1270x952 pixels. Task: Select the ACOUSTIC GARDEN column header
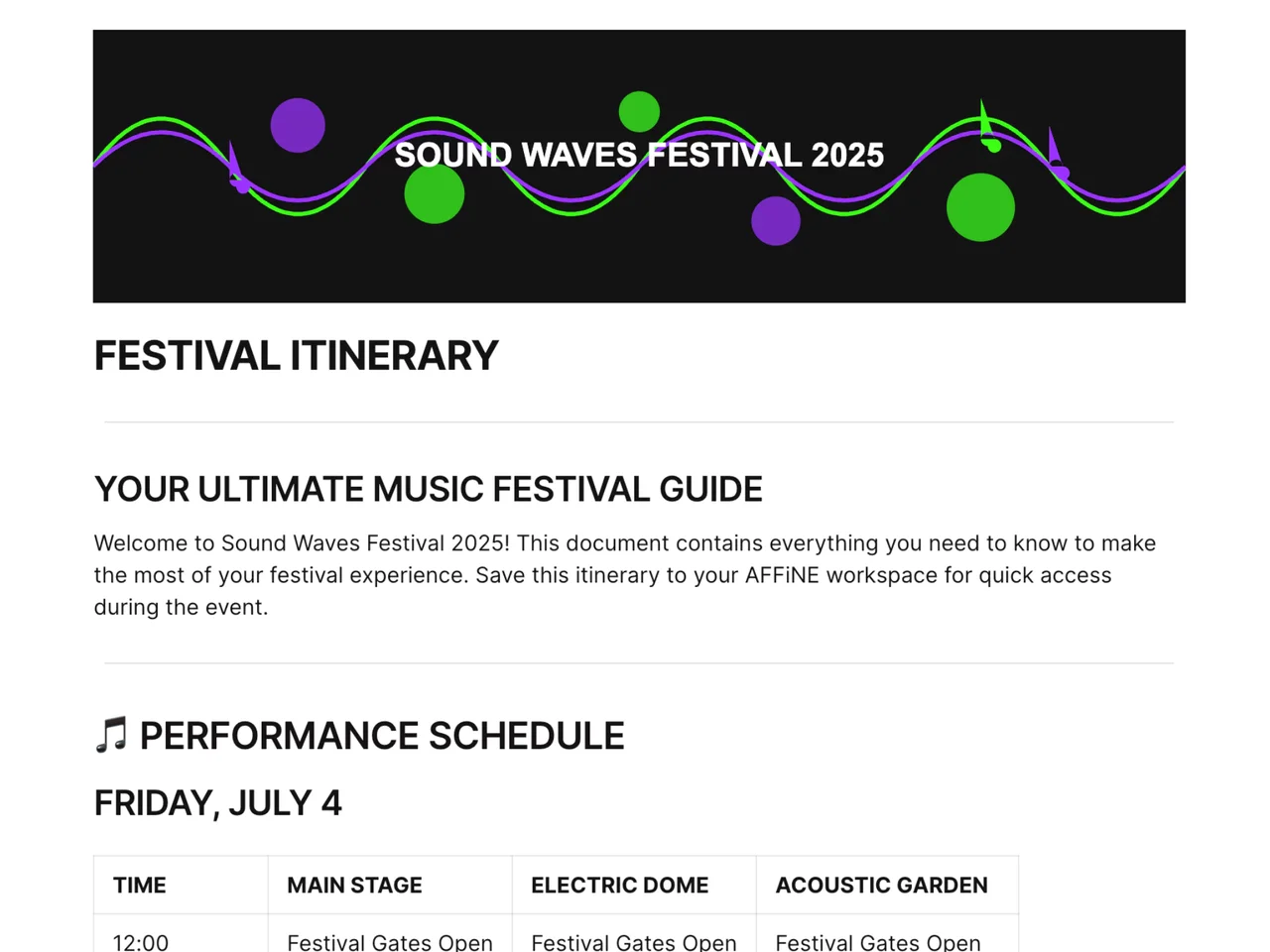887,885
